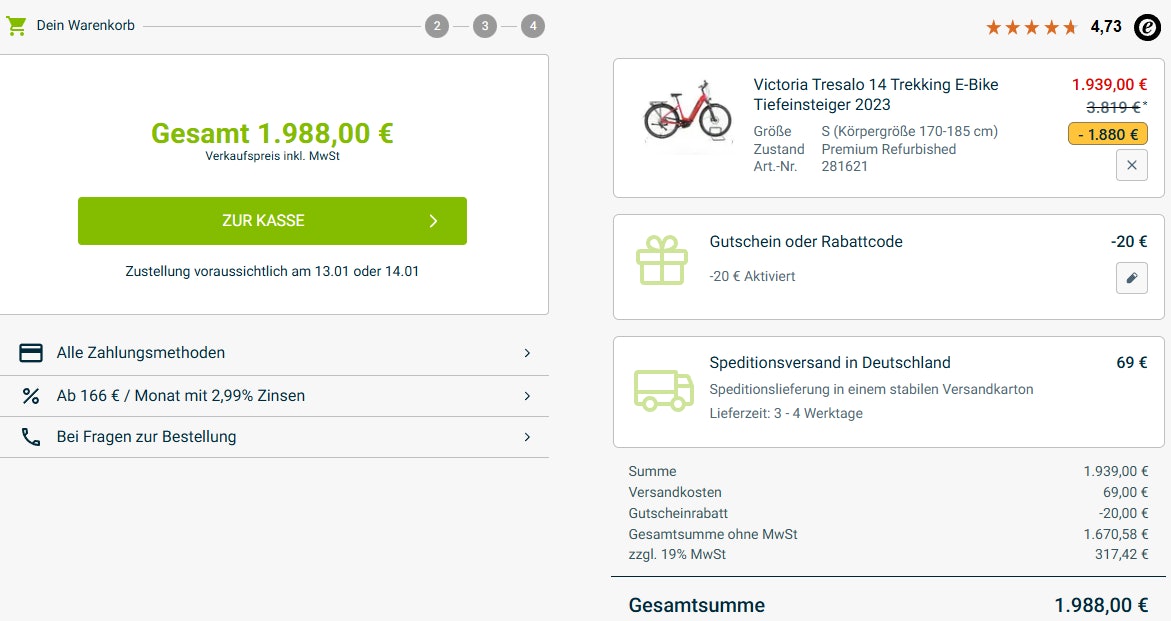Edit the voucher code with pencil icon
The height and width of the screenshot is (621, 1171).
[x=1131, y=278]
